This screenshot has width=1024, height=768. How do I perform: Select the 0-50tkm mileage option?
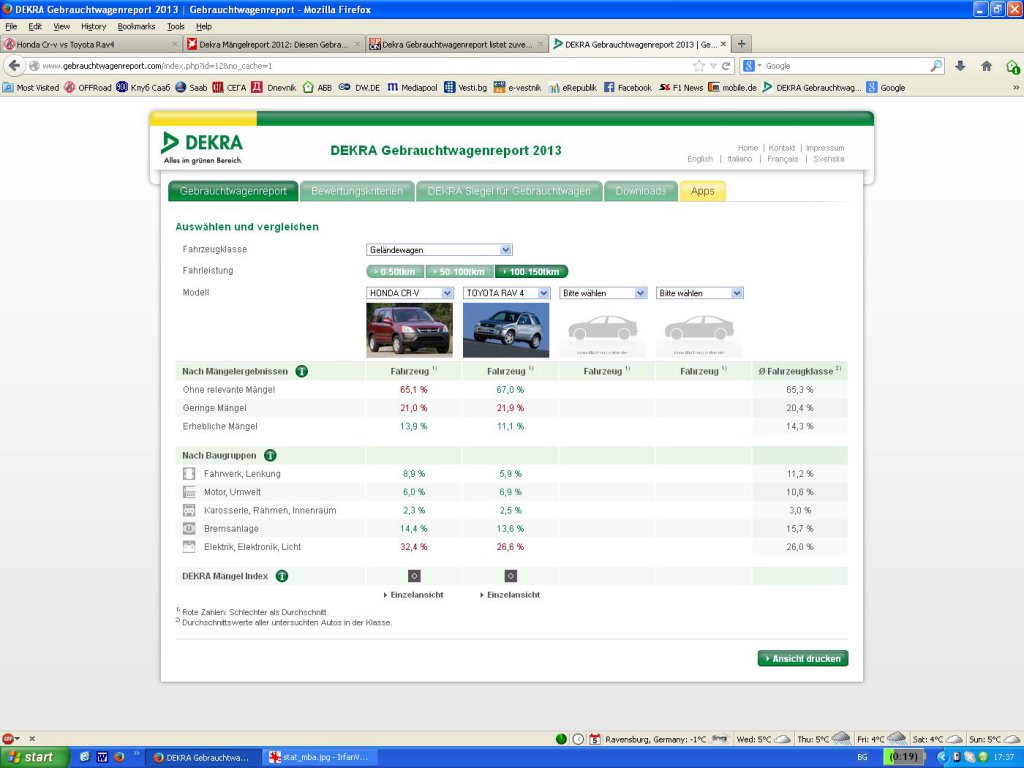coord(395,271)
